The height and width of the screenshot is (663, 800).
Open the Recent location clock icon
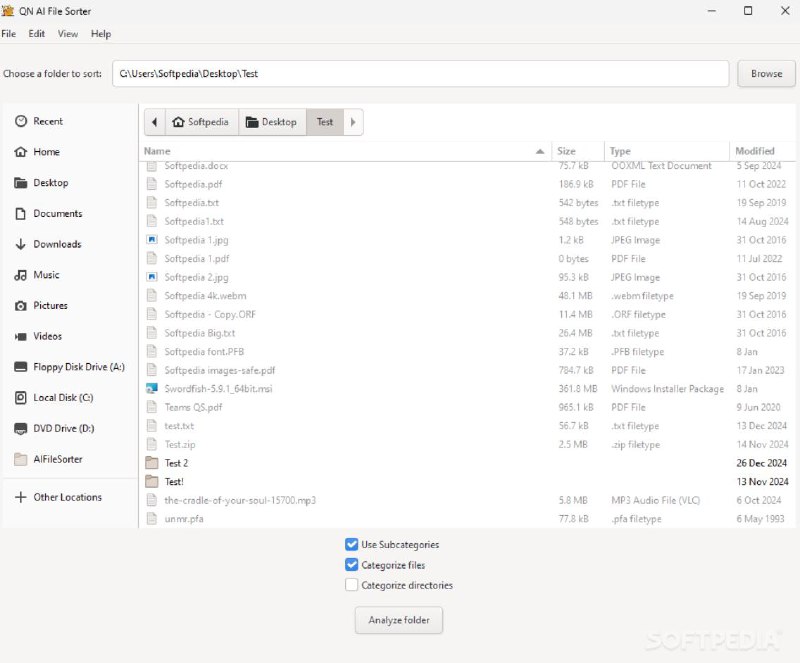tap(20, 121)
